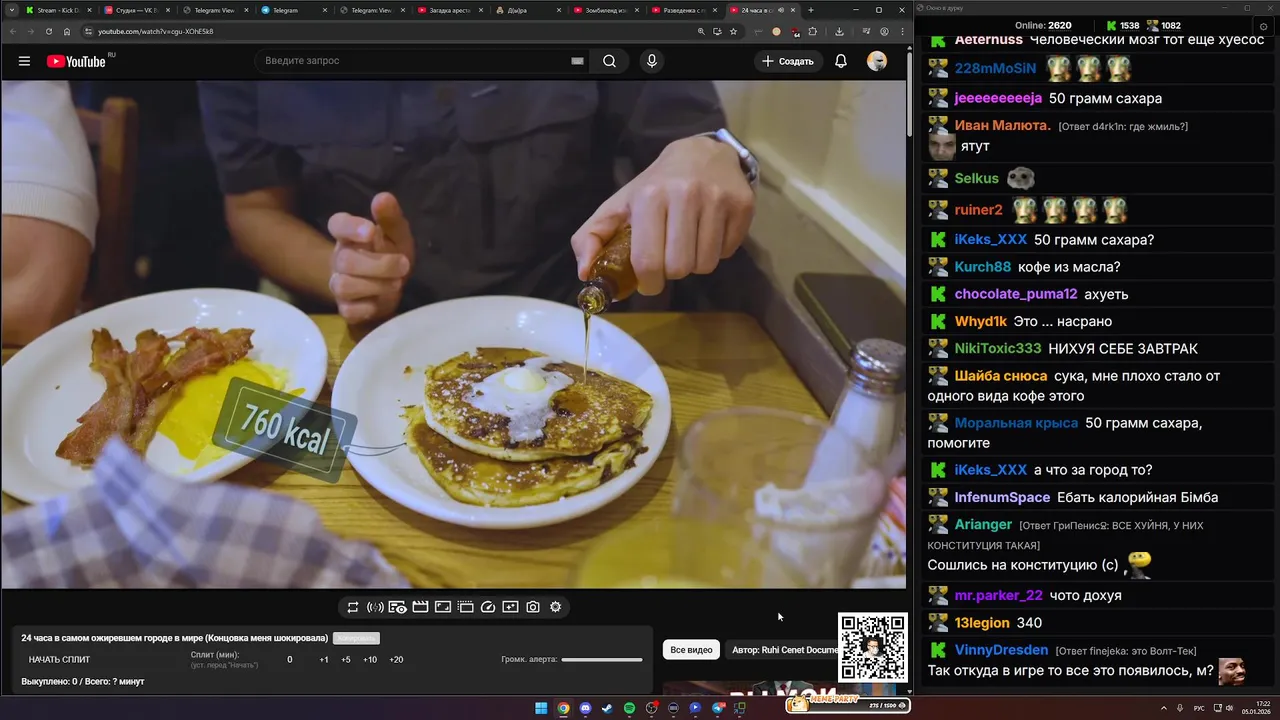Click the YouTube search magnifier button

(x=609, y=61)
